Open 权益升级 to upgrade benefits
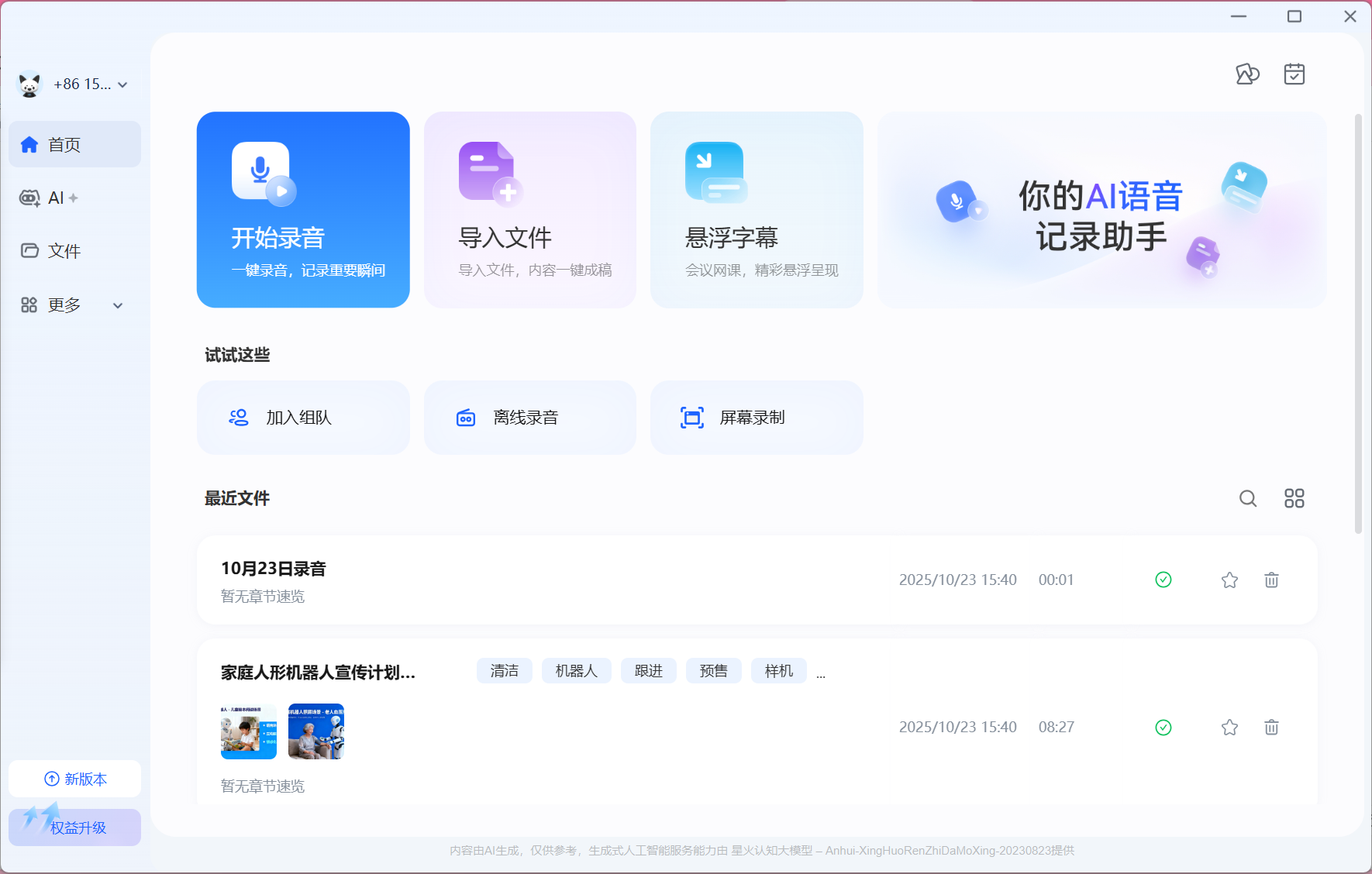Image resolution: width=1372 pixels, height=874 pixels. pyautogui.click(x=74, y=827)
